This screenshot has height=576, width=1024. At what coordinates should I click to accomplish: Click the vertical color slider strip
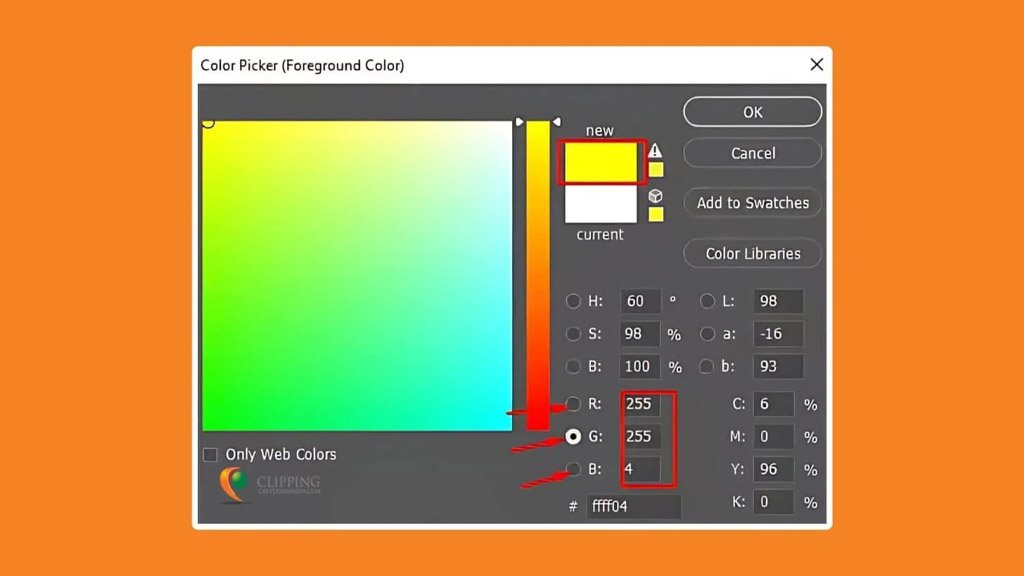(x=538, y=275)
